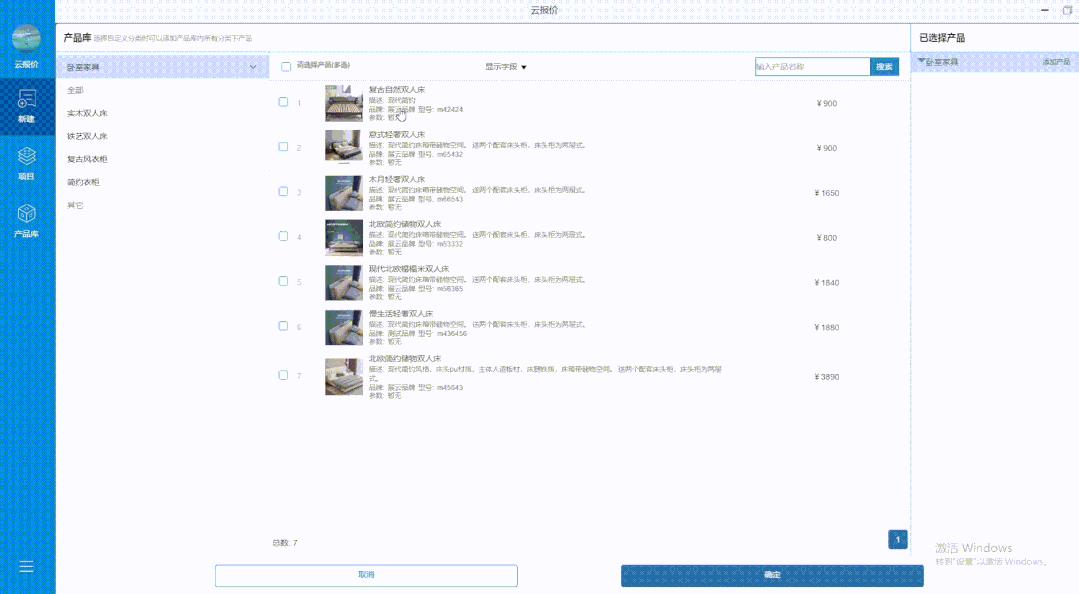Tick the checkbox for product row 2

(283, 147)
